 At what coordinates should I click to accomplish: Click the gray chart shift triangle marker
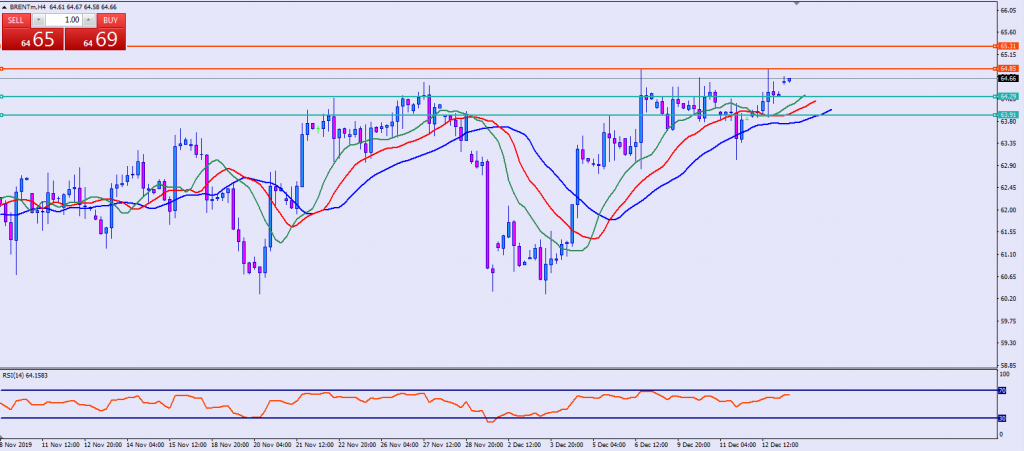(796, 4)
